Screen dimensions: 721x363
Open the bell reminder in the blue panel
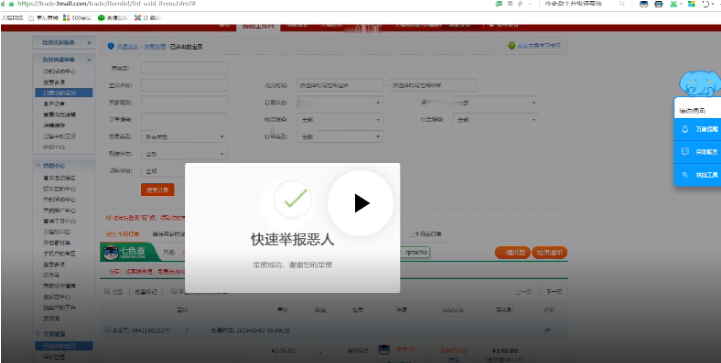(x=698, y=130)
